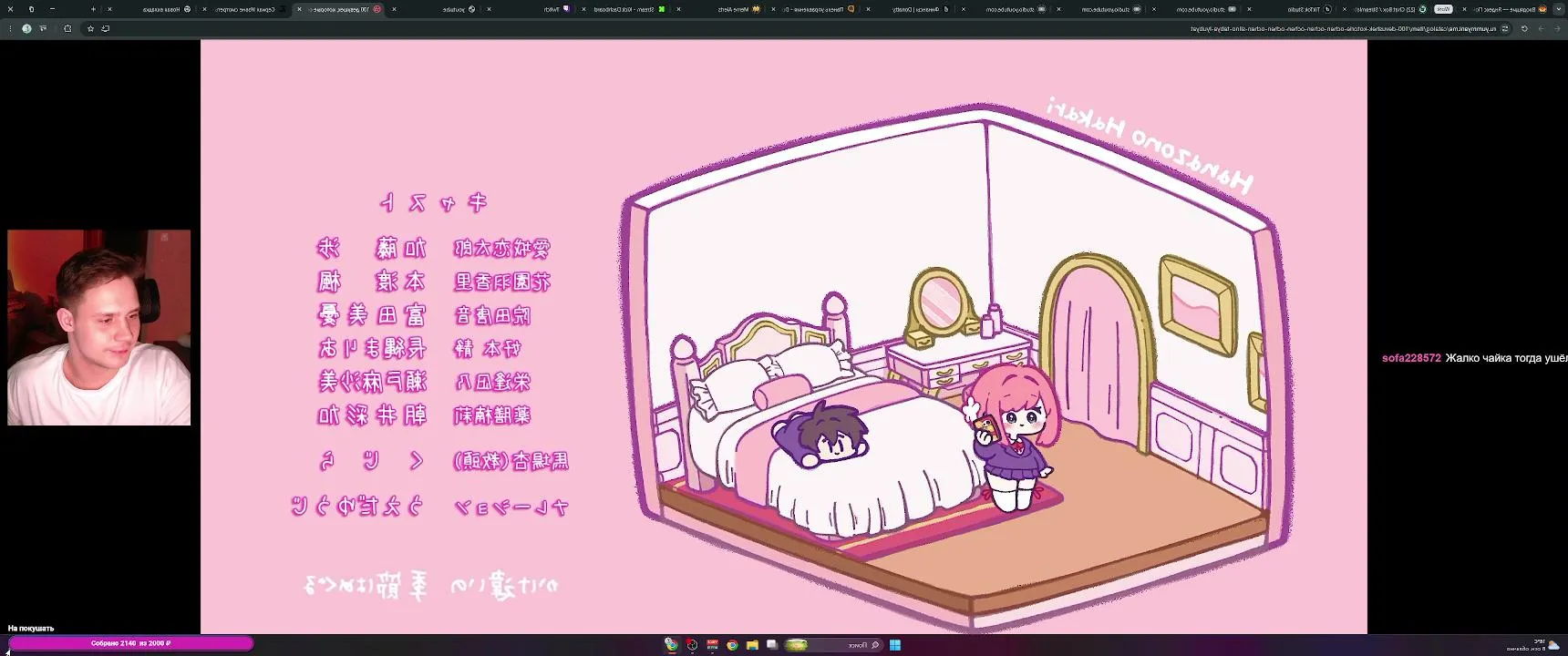Open the browser extensions puzzle icon
The image size is (1568, 656).
[x=67, y=28]
